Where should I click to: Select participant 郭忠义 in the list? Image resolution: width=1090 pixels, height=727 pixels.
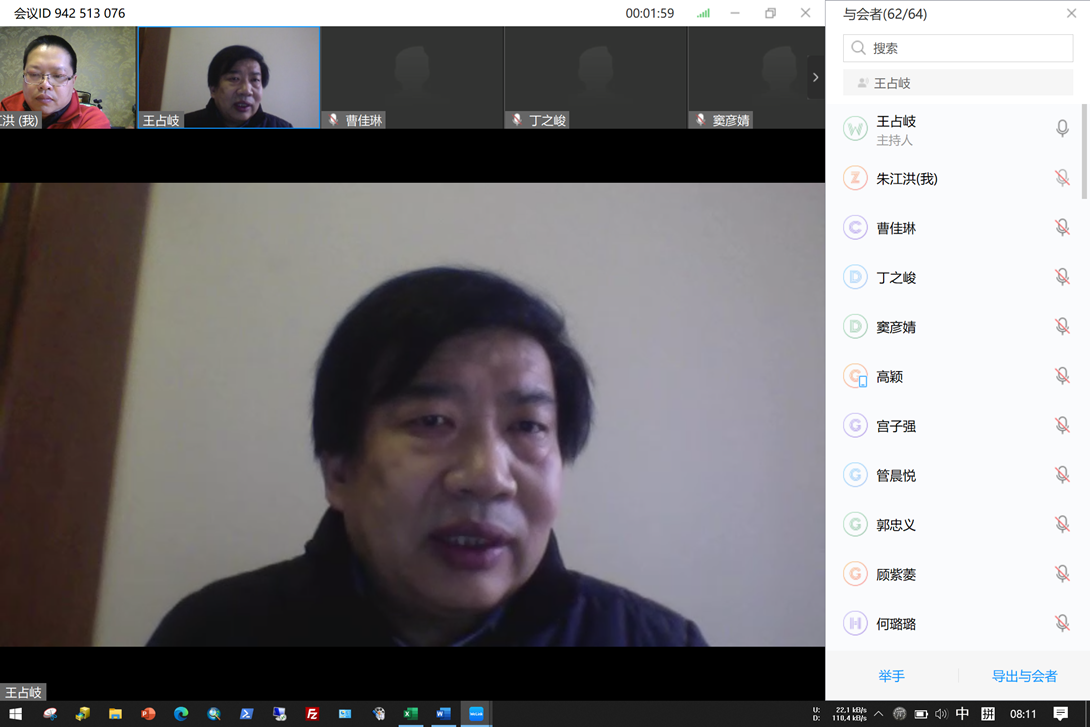tap(896, 525)
